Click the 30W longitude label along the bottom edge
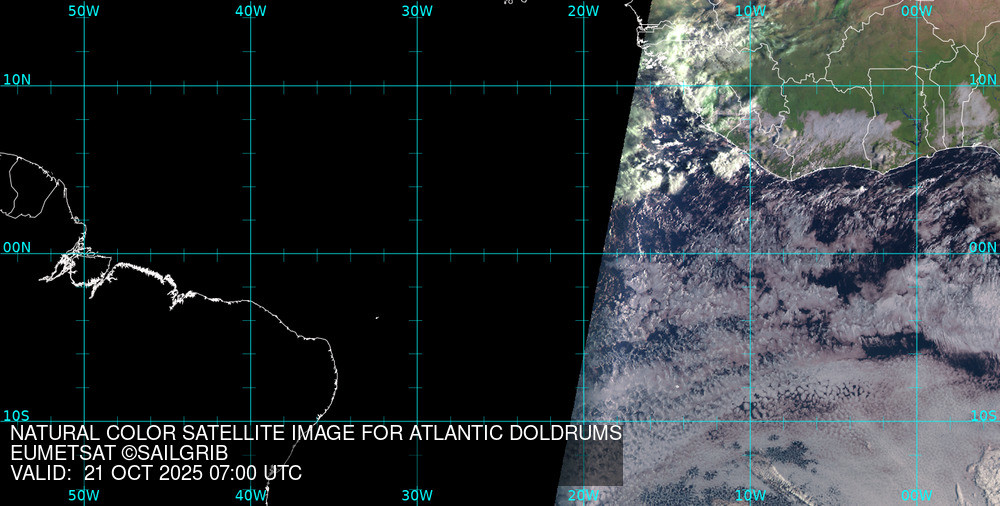This screenshot has height=506, width=1000. pyautogui.click(x=417, y=495)
